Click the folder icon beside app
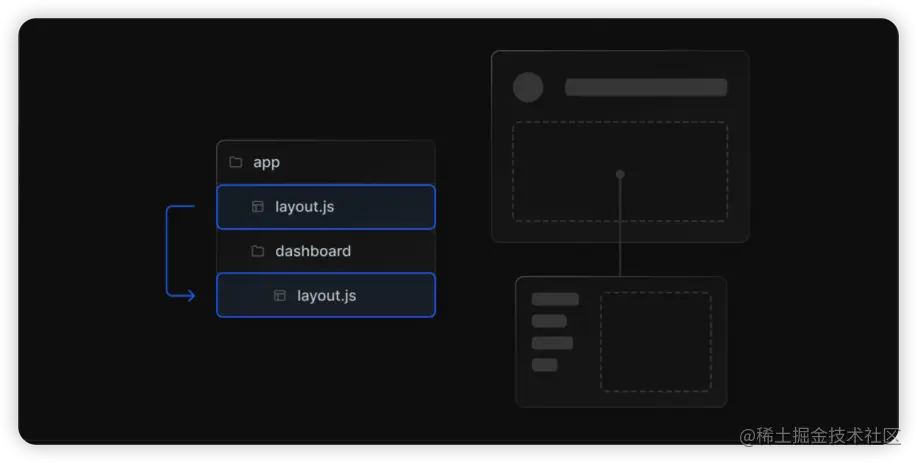The image size is (917, 463). (236, 162)
